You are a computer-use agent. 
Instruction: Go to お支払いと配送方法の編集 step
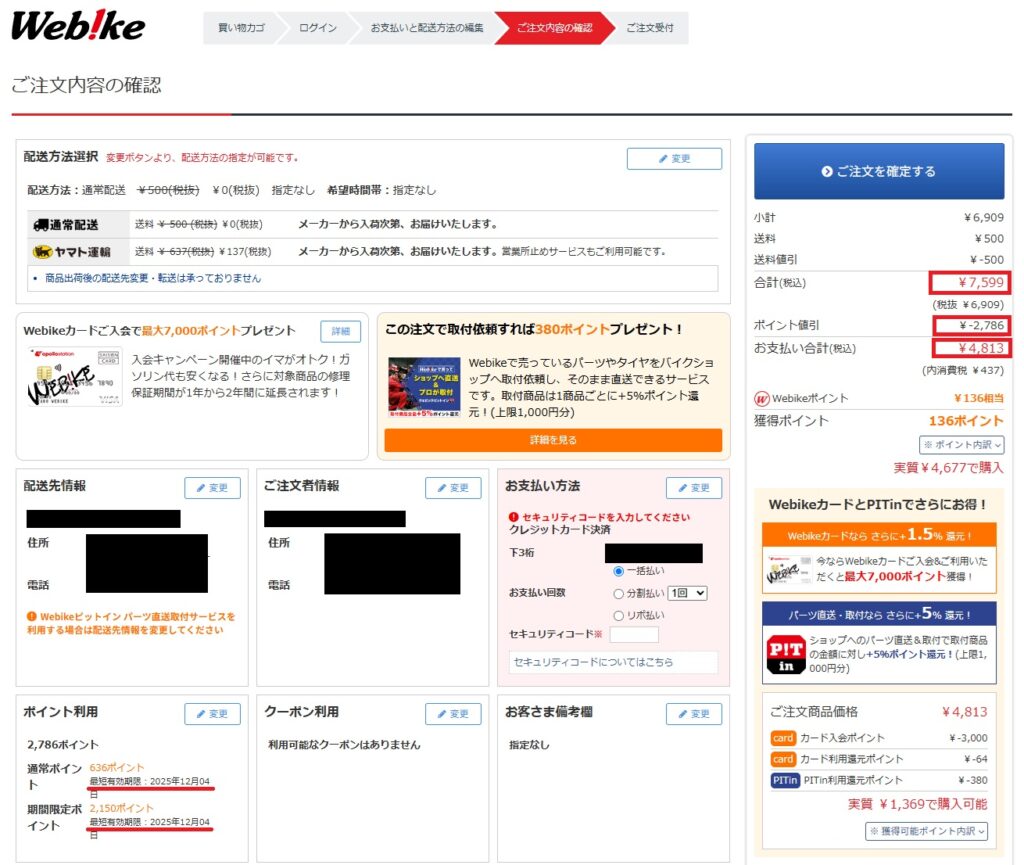426,28
